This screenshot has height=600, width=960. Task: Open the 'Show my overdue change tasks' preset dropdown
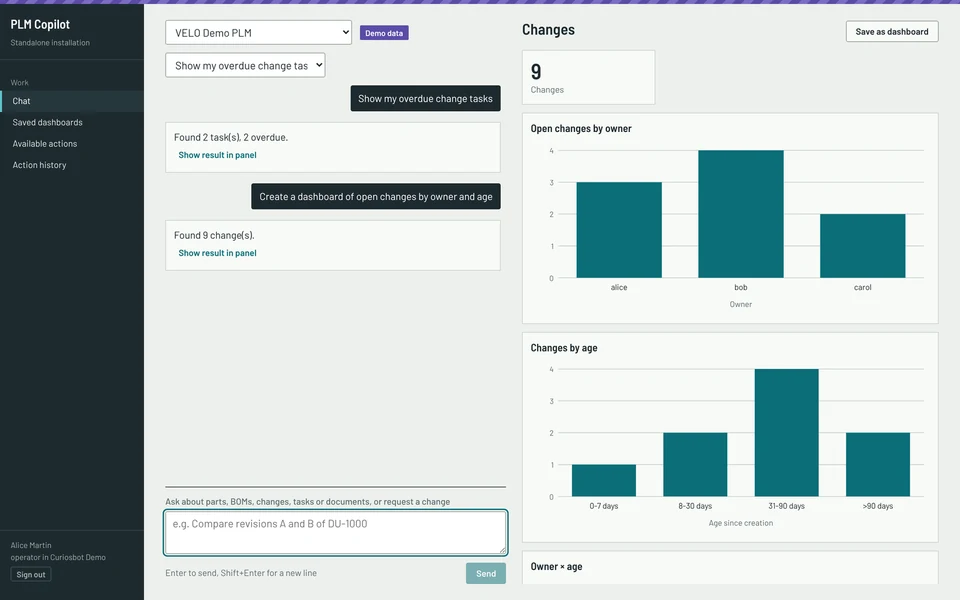(x=245, y=66)
